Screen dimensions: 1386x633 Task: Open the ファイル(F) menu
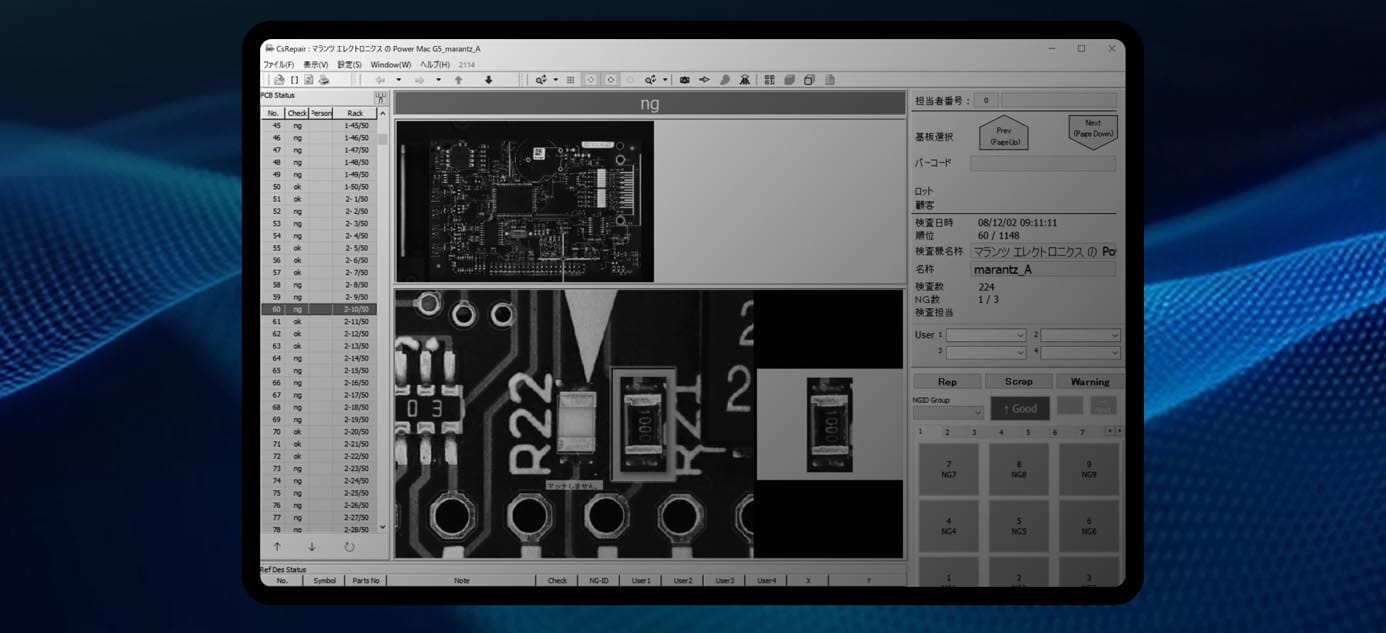[278, 65]
